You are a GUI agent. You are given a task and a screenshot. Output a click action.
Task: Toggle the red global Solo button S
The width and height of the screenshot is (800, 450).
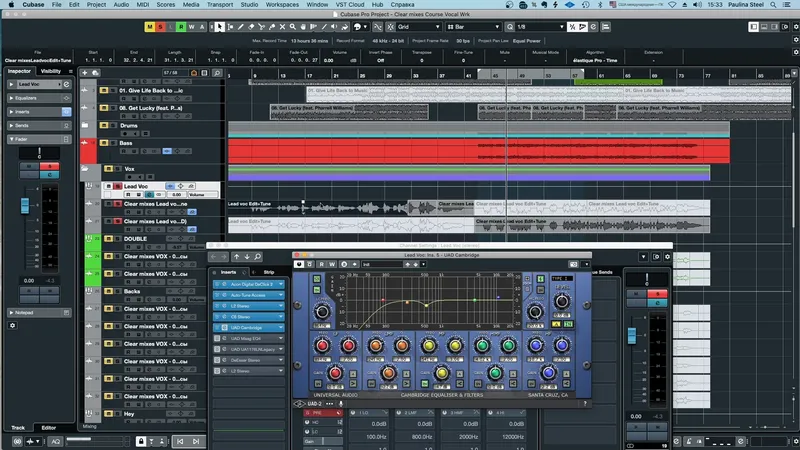[160, 27]
